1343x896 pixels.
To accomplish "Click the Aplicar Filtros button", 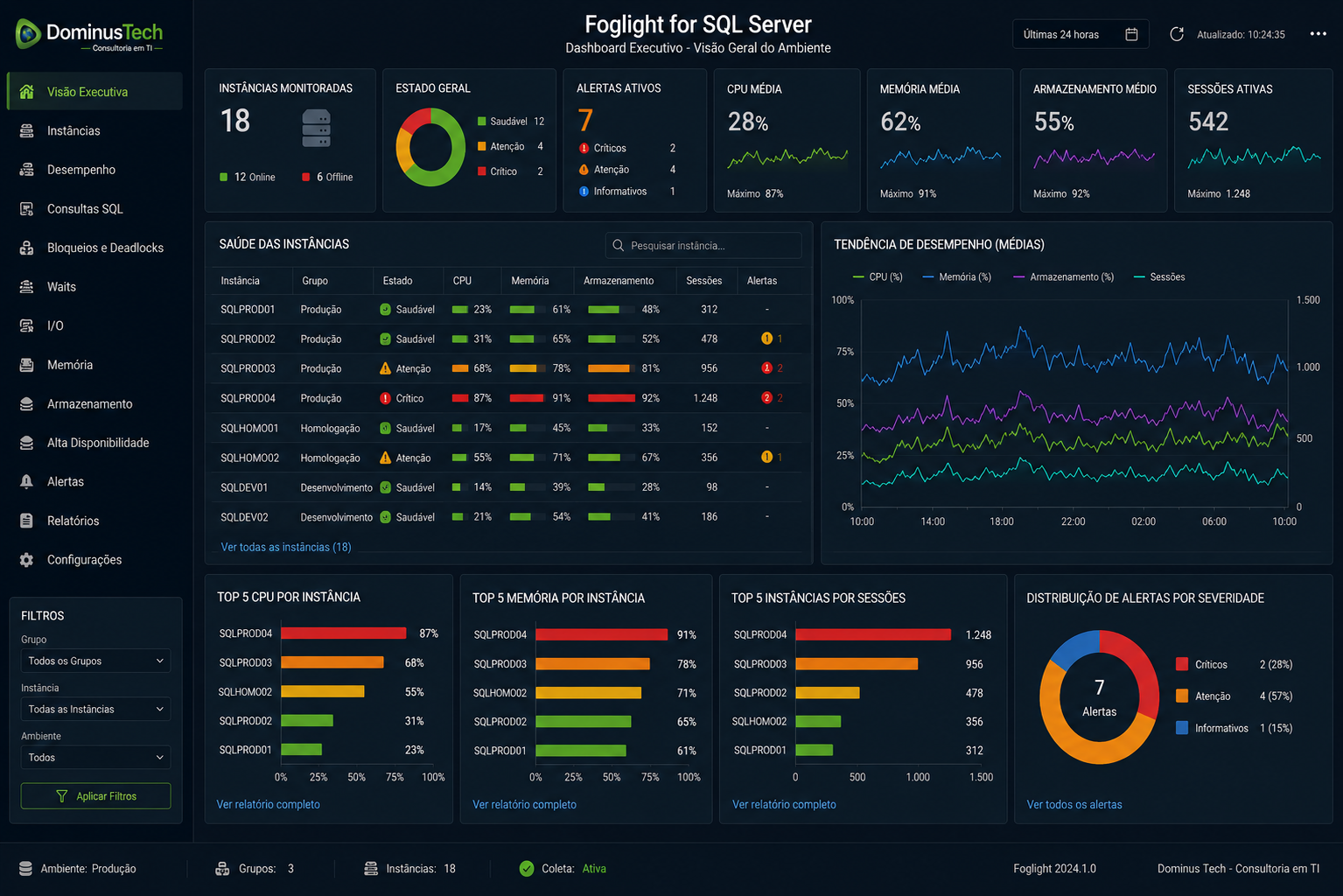I will point(95,796).
